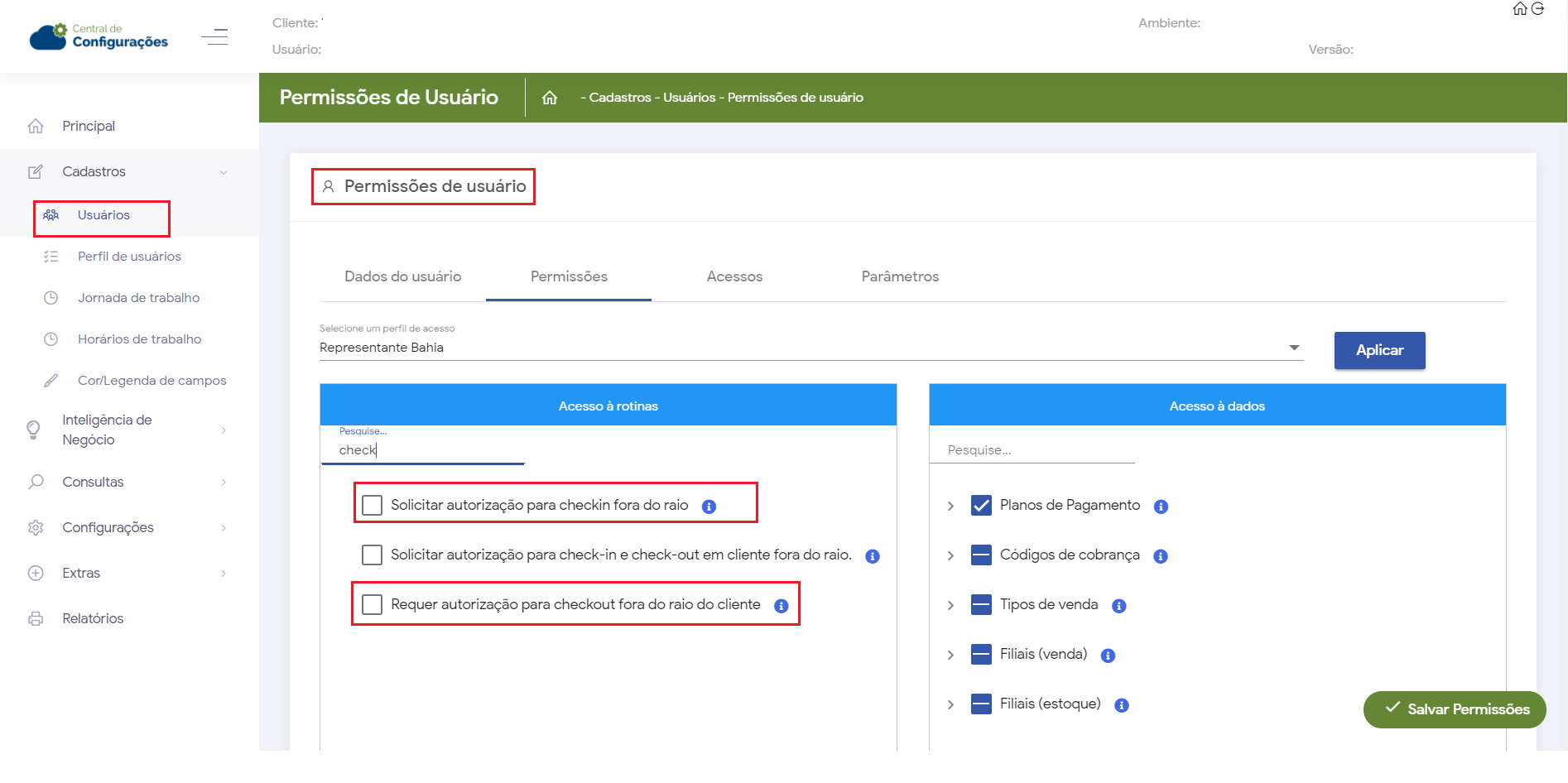This screenshot has width=1568, height=783.
Task: Click info icon for checkin fora do raio
Action: click(709, 507)
